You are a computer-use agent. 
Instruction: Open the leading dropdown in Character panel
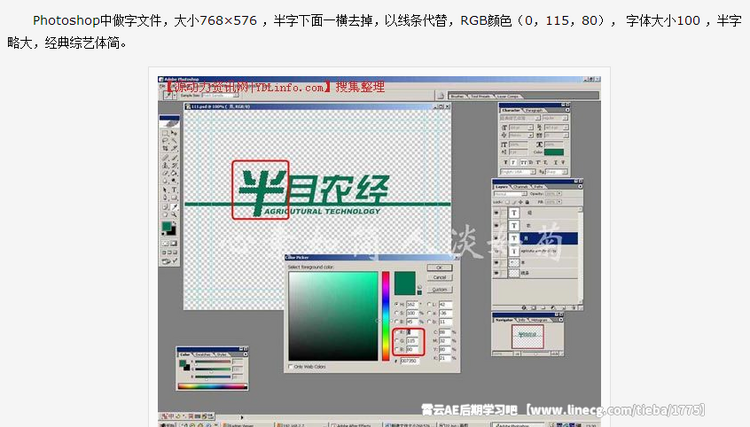tap(565, 127)
